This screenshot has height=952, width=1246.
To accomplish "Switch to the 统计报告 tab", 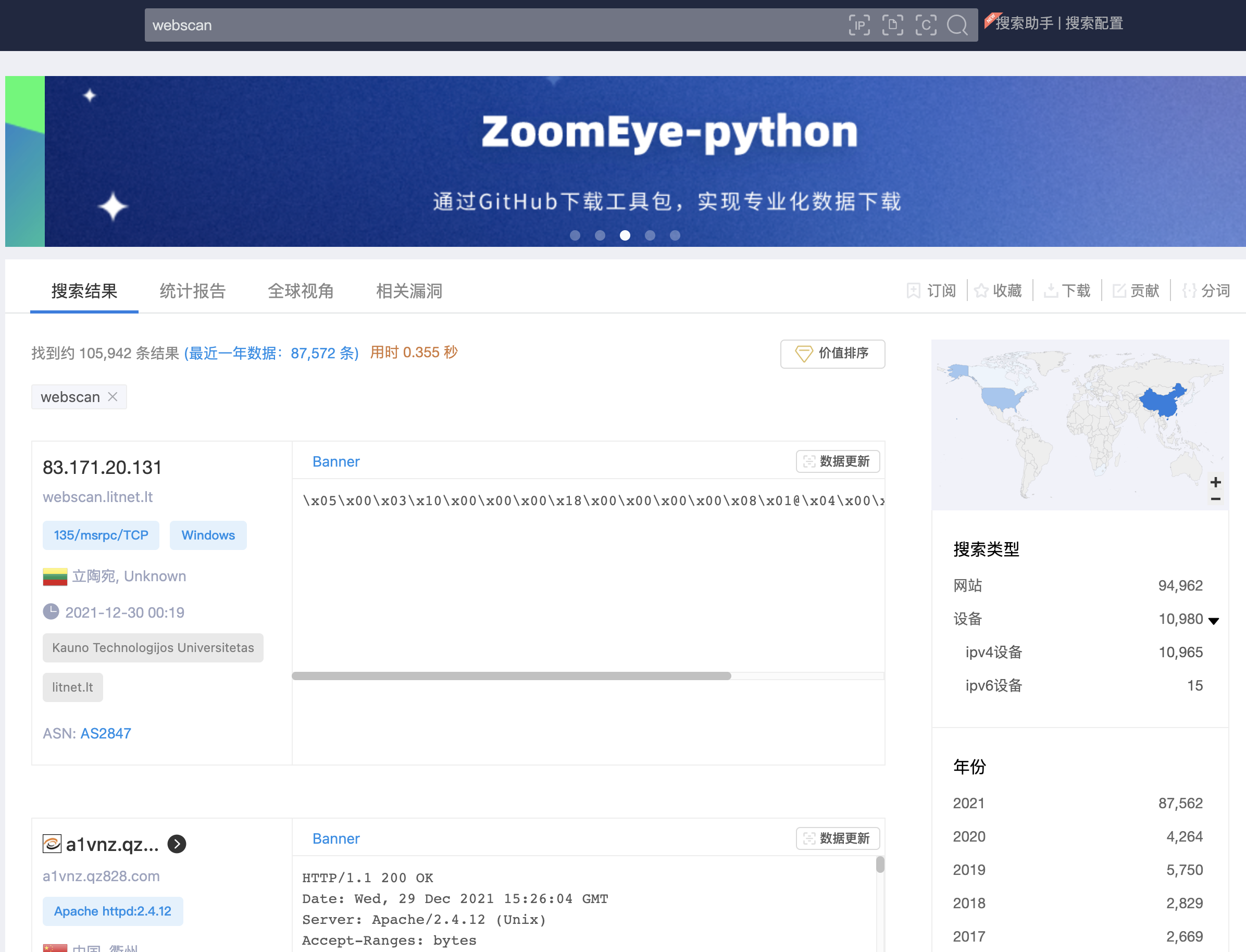I will point(193,291).
